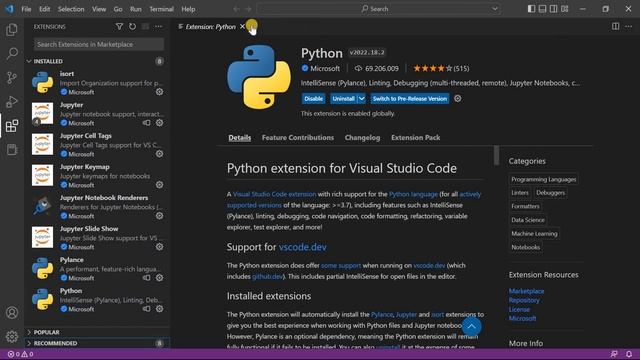Open the Terminal menu
Screen dimensions: 640x360
pyautogui.click(x=161, y=9)
